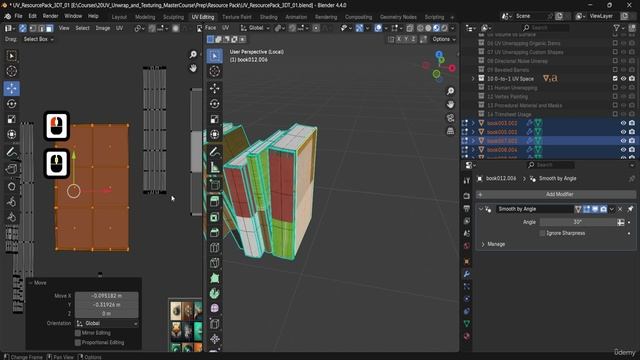Pick the Select Box tool in UV editor
The width and height of the screenshot is (640, 360).
[11, 56]
